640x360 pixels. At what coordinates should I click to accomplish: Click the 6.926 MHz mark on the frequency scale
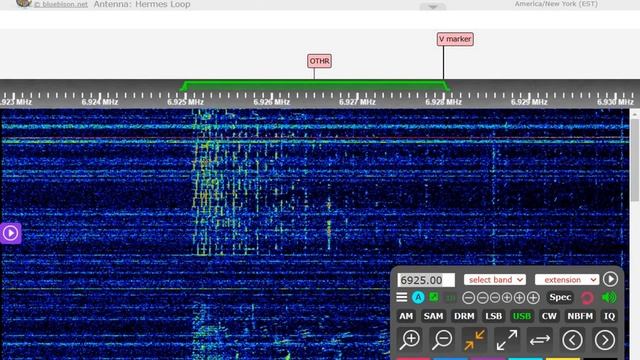(x=271, y=102)
